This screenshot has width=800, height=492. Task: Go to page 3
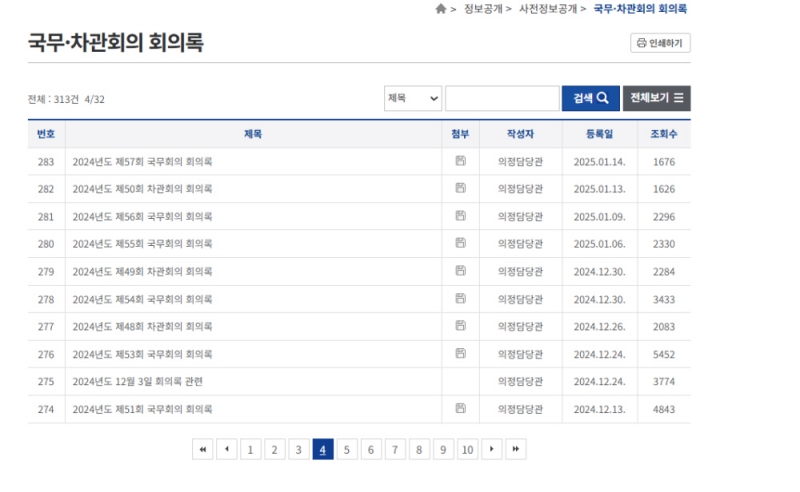[x=298, y=449]
